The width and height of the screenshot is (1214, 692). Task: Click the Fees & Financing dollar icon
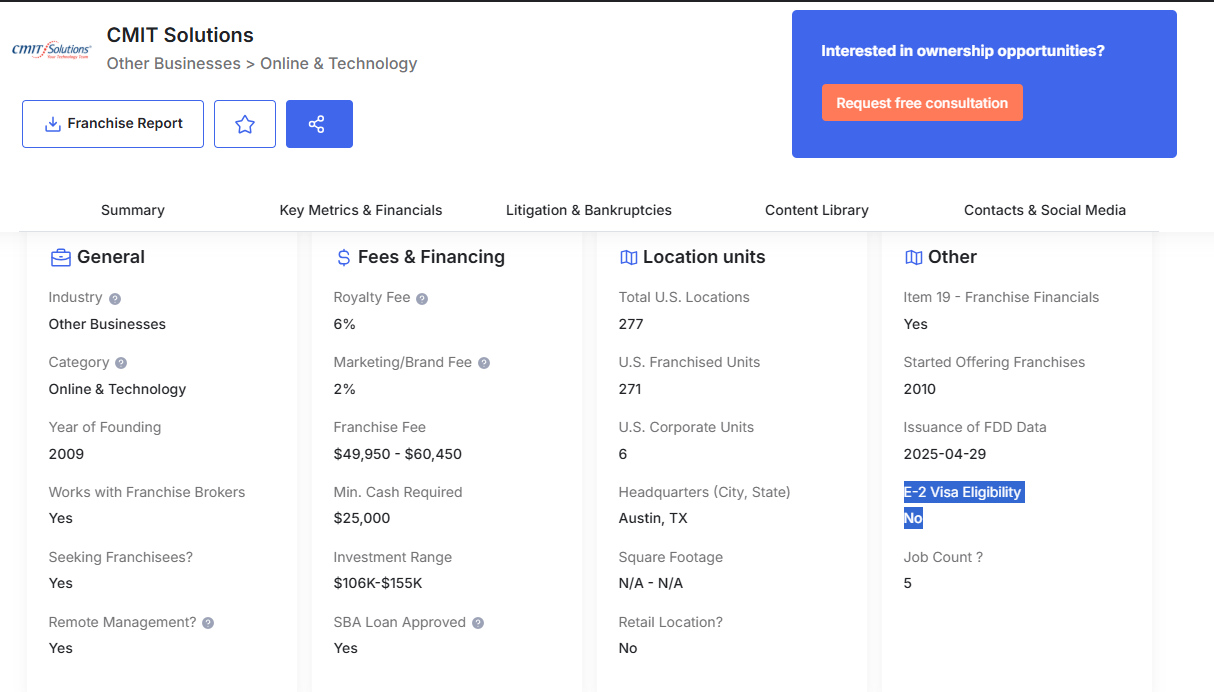click(343, 258)
